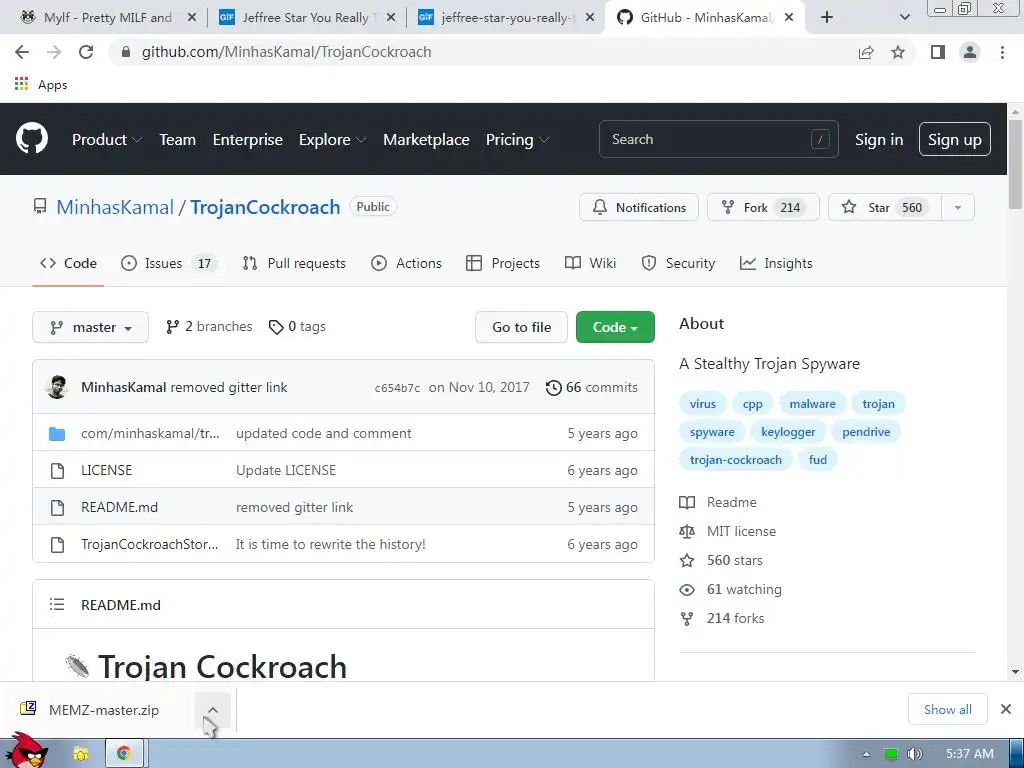Screen dimensions: 1024x768
Task: Open the Issues tab with 17 issues
Action: tap(168, 263)
